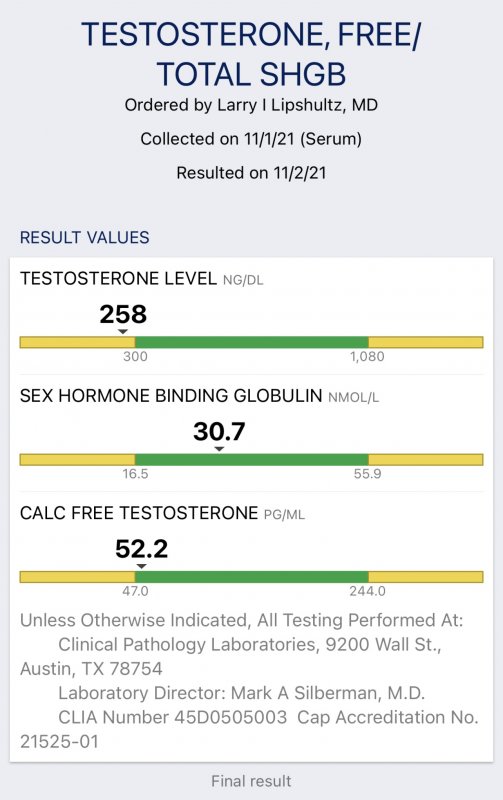
Task: Select the free testosterone green range bar
Action: point(252,577)
